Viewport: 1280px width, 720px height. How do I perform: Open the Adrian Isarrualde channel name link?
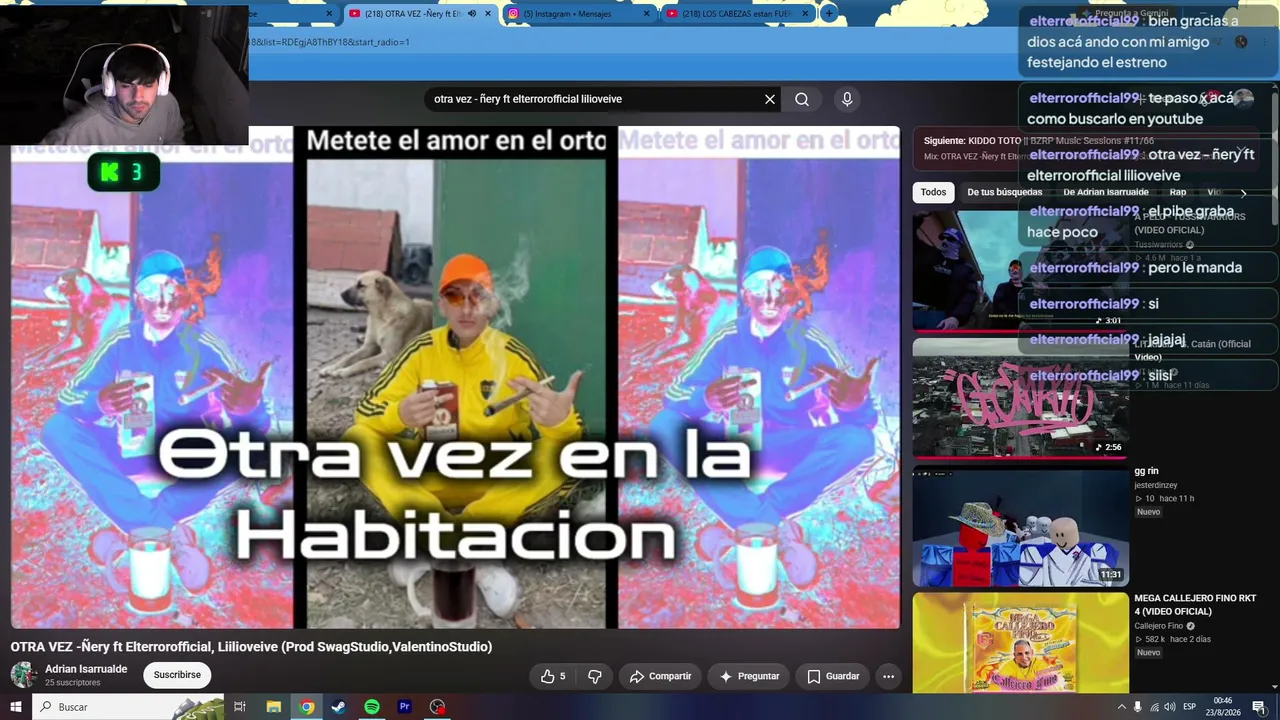click(86, 669)
